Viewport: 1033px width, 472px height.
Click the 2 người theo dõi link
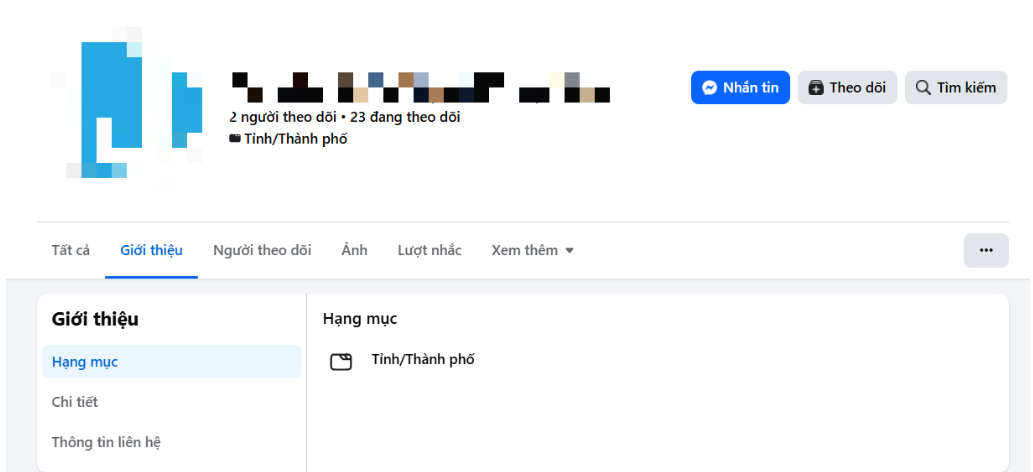pyautogui.click(x=283, y=117)
